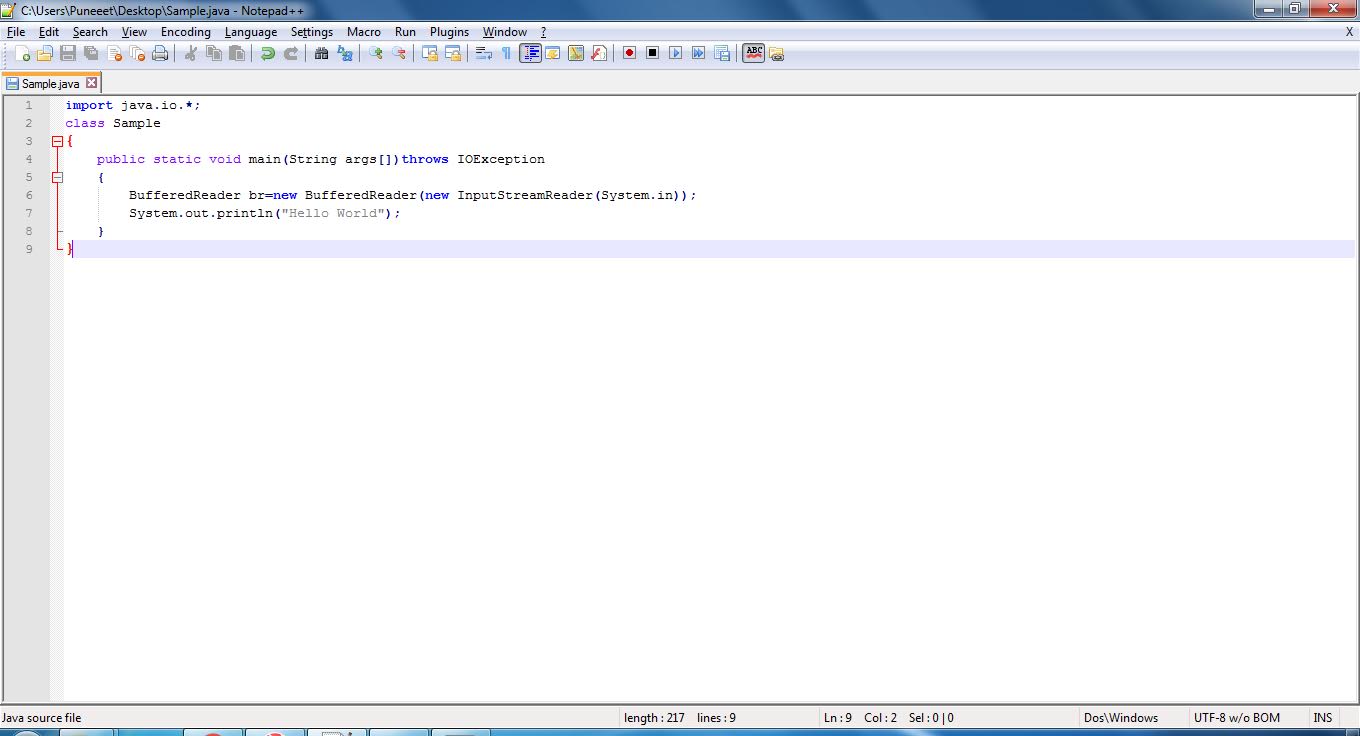
Task: Open the Search menu
Action: (90, 32)
